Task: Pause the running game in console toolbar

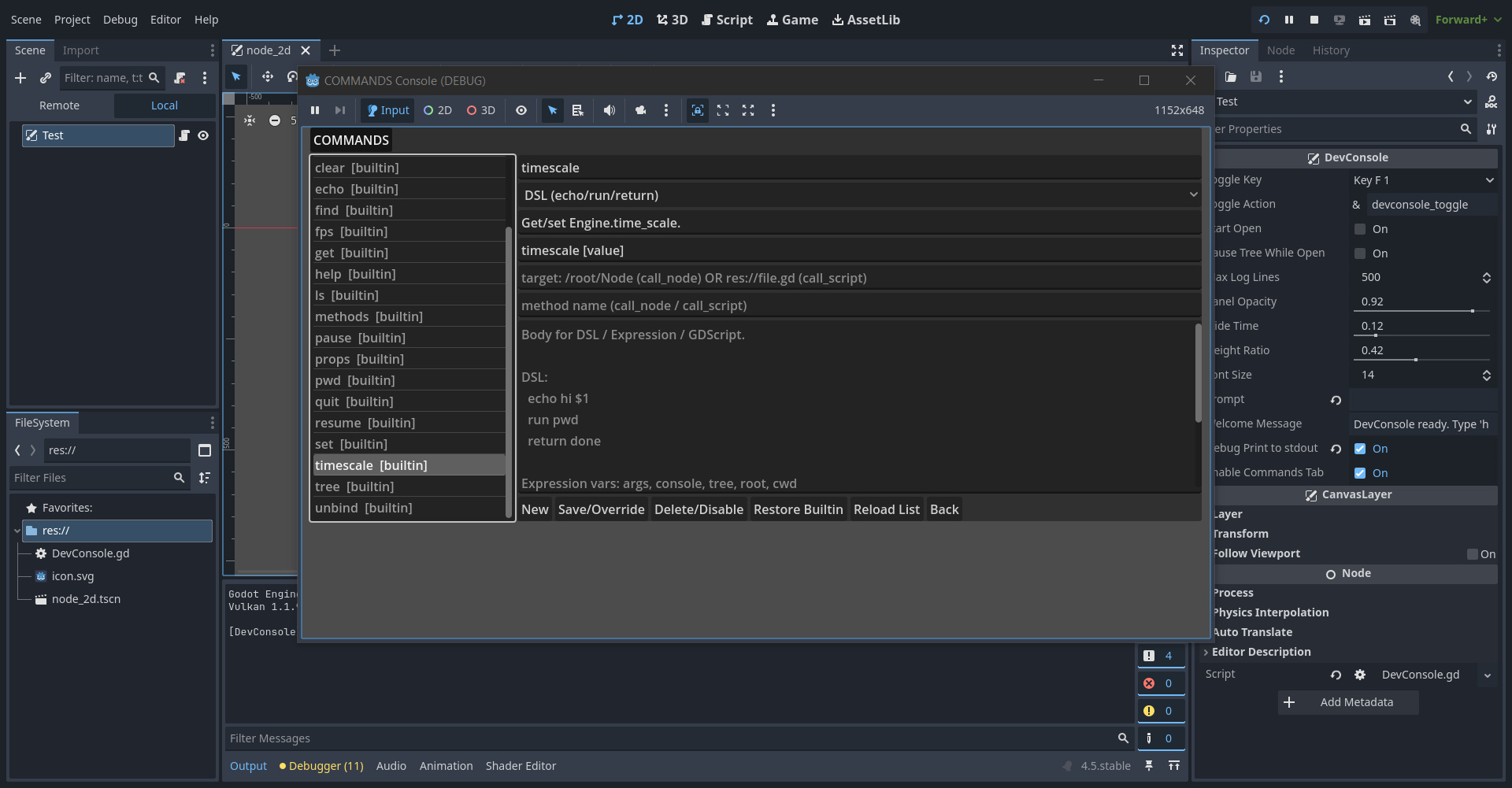Action: 315,110
